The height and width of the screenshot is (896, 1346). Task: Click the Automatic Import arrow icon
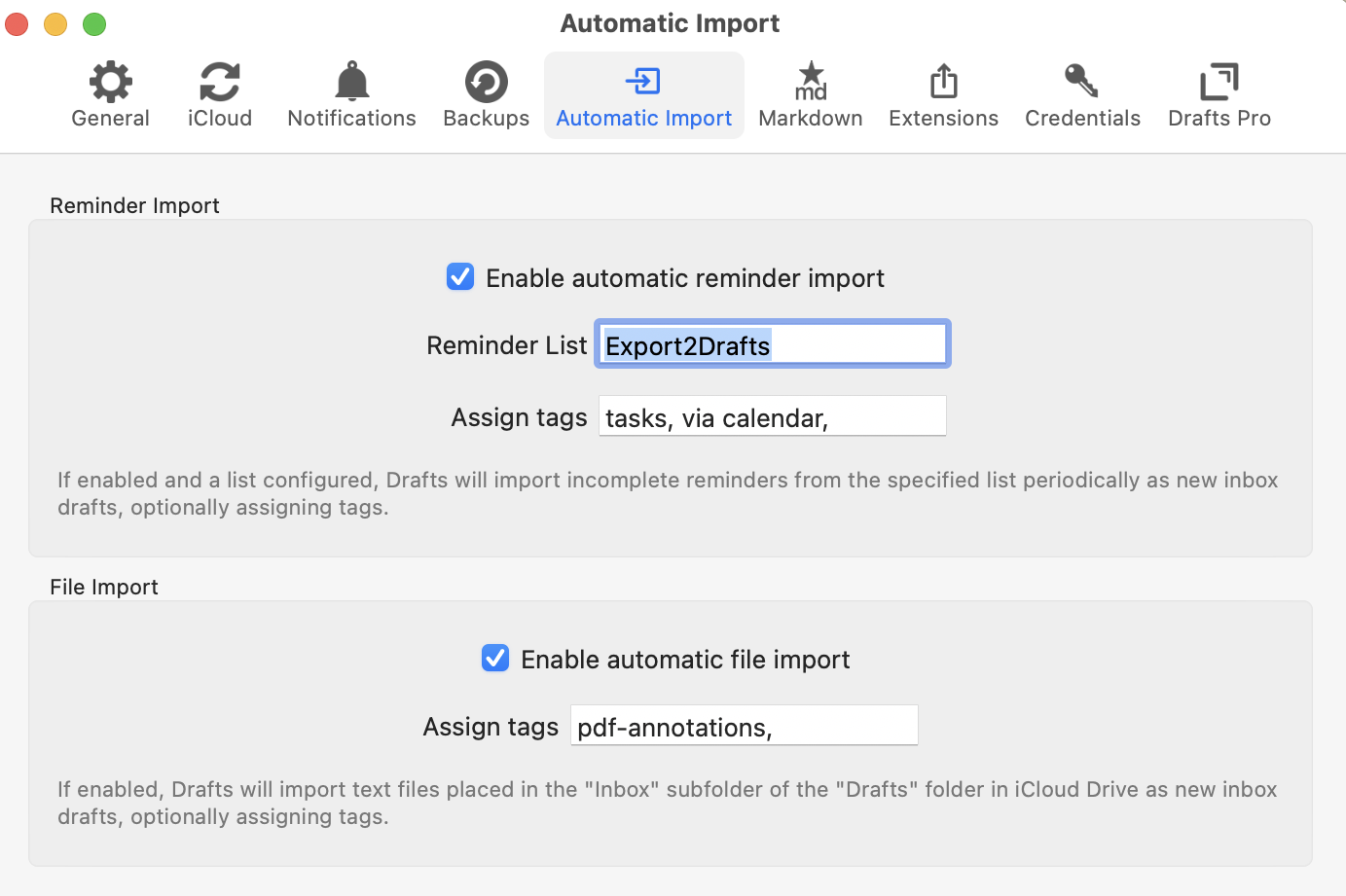[x=643, y=82]
